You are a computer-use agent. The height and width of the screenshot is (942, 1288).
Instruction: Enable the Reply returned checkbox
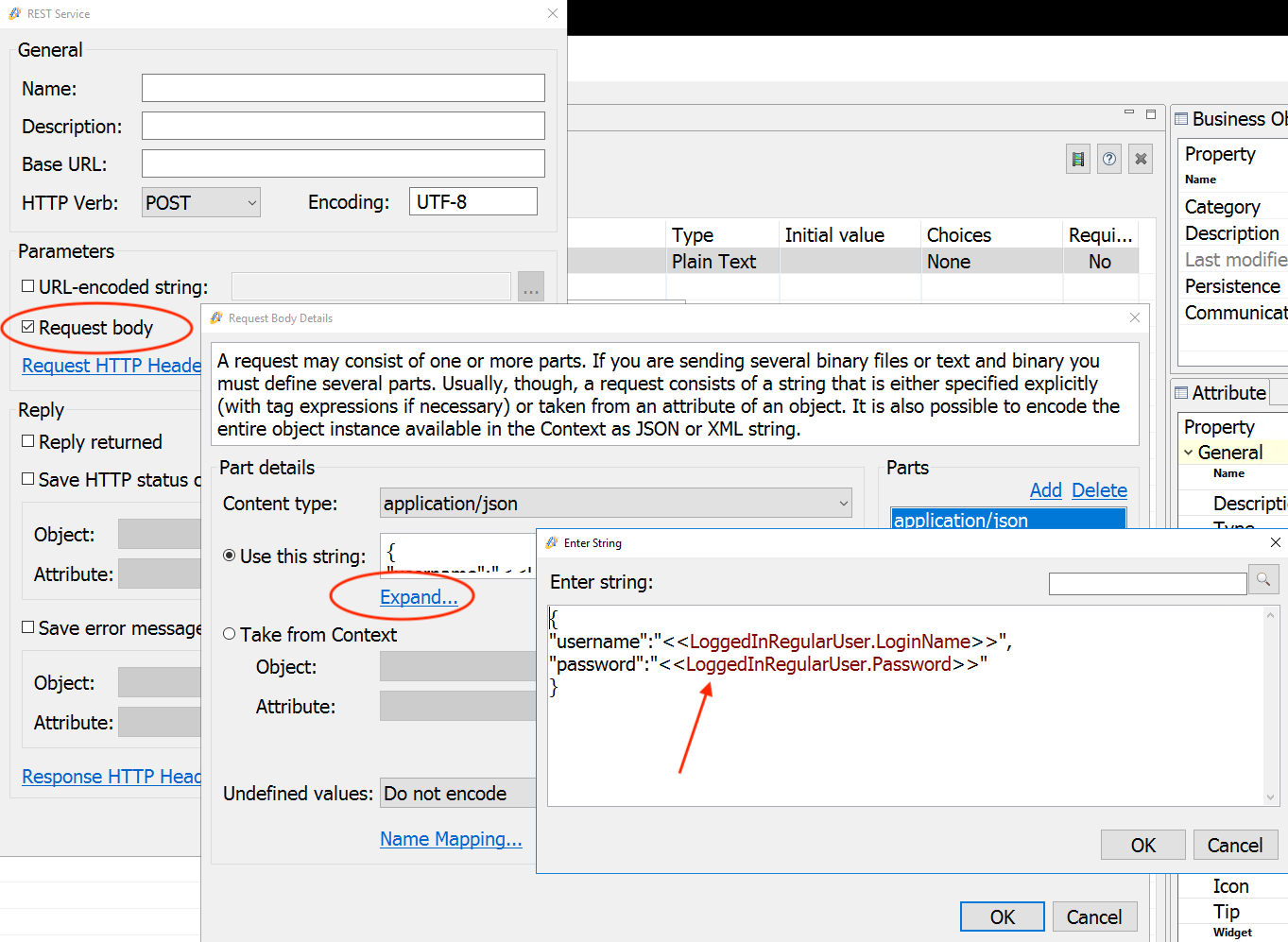28,441
